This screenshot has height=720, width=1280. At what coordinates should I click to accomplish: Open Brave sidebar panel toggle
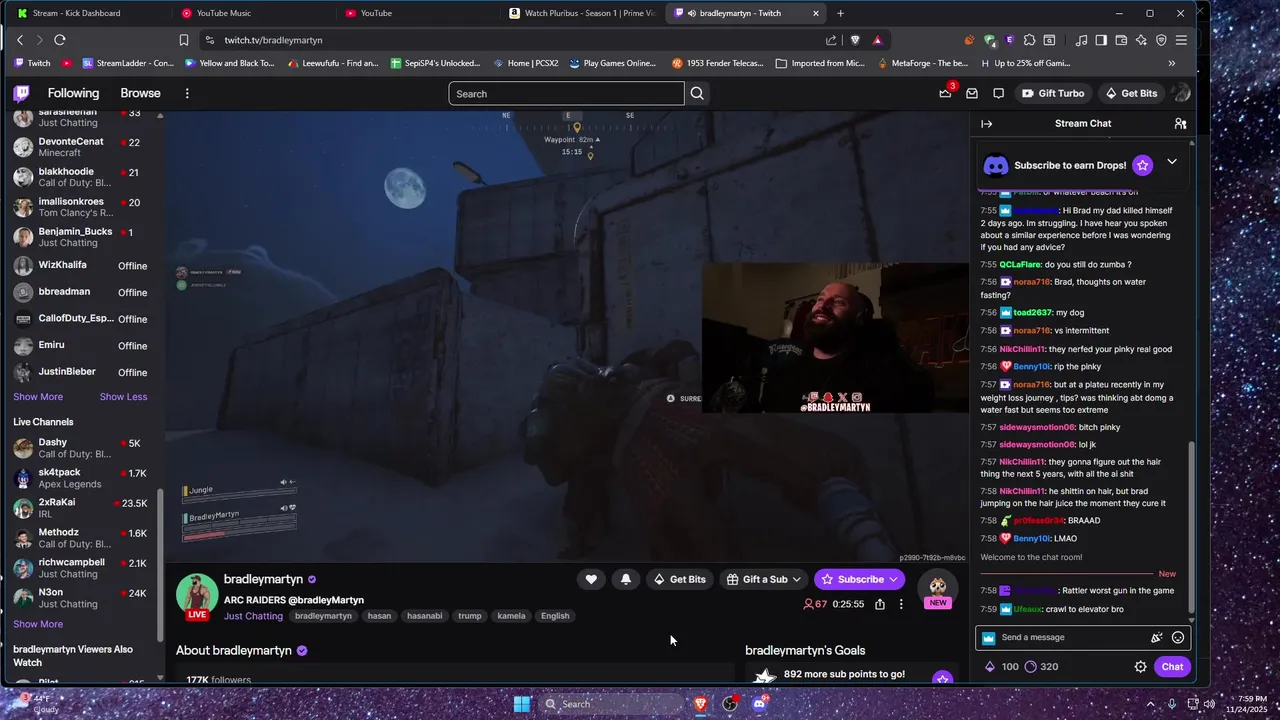click(1101, 40)
